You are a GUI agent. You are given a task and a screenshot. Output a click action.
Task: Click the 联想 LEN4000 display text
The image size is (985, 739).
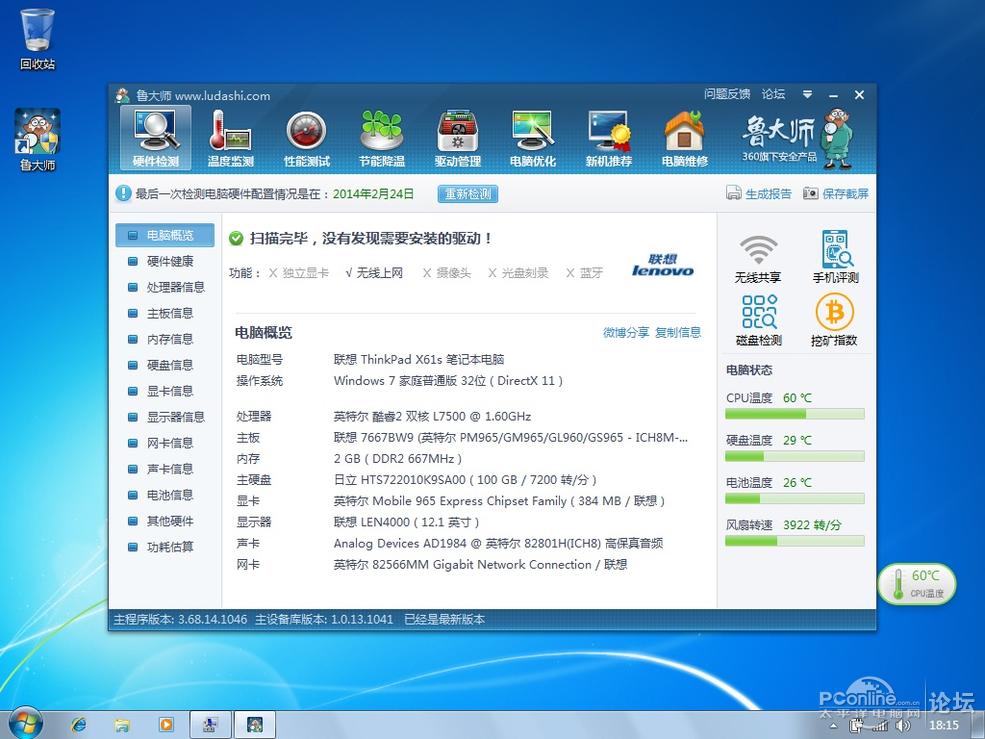(x=406, y=522)
